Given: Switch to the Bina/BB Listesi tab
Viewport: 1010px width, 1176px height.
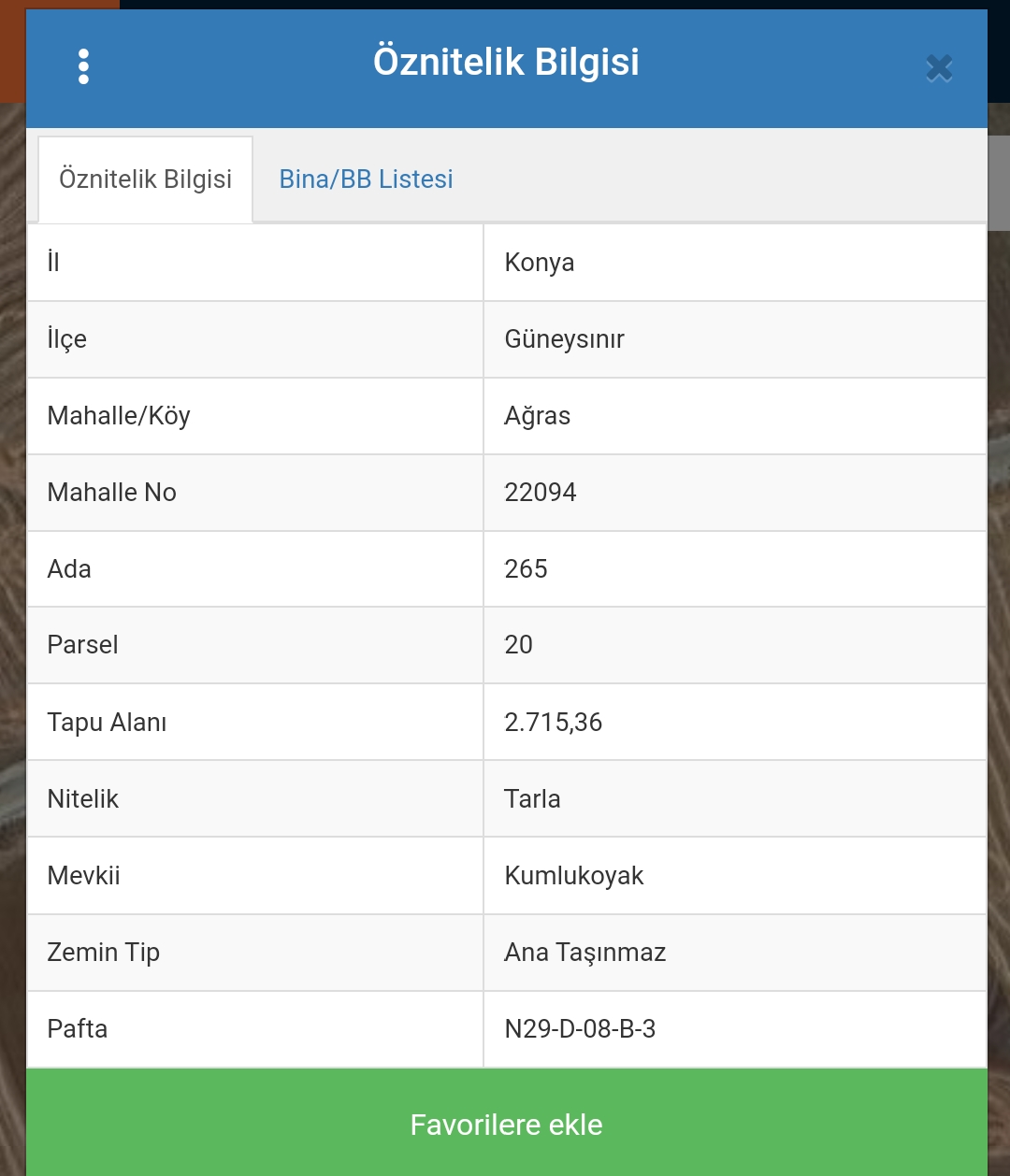Looking at the screenshot, I should 366,179.
